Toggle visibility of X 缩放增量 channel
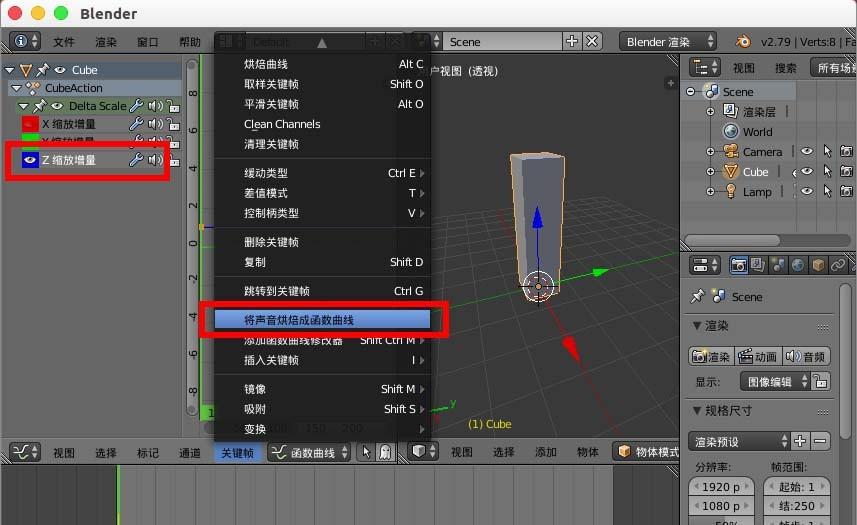The height and width of the screenshot is (525, 857). pos(30,124)
